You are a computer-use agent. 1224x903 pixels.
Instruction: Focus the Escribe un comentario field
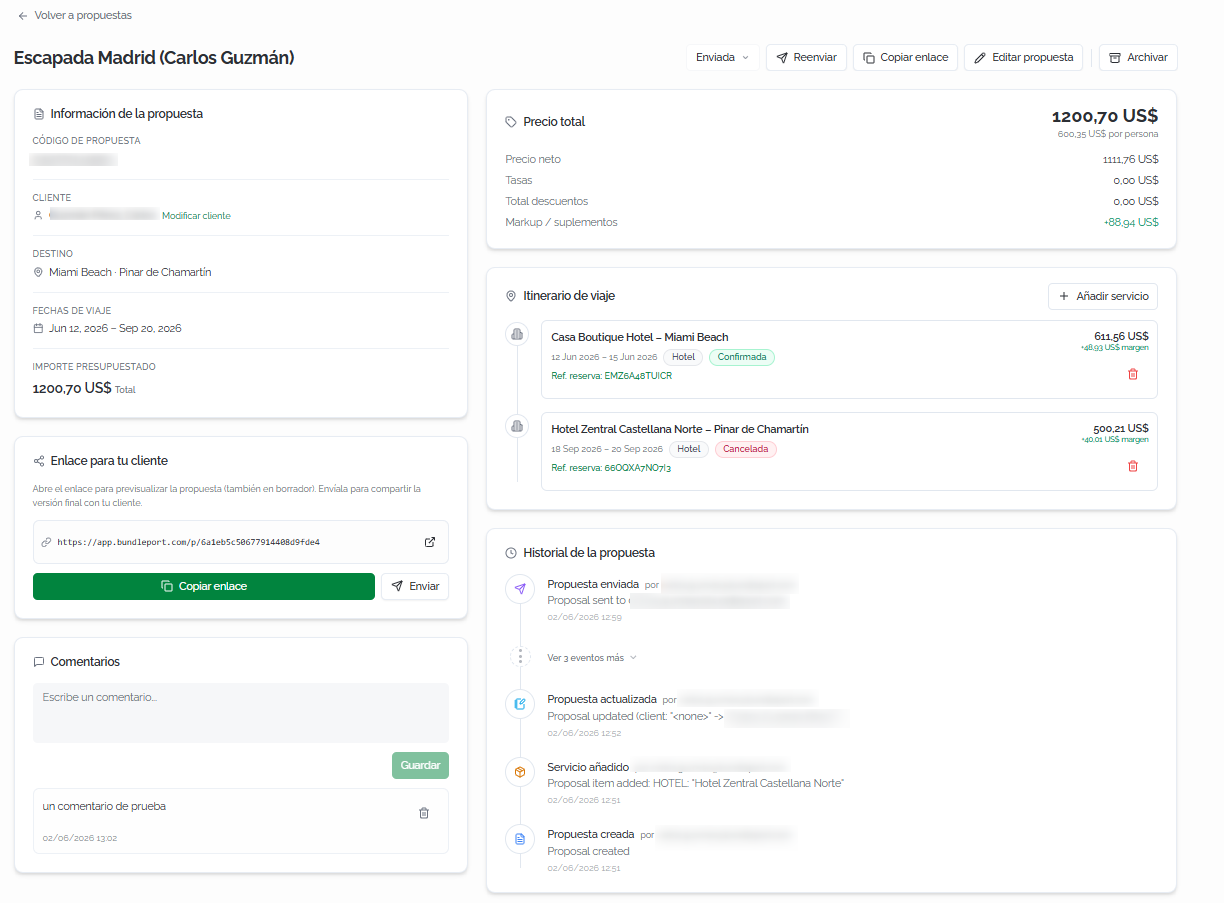pos(241,713)
